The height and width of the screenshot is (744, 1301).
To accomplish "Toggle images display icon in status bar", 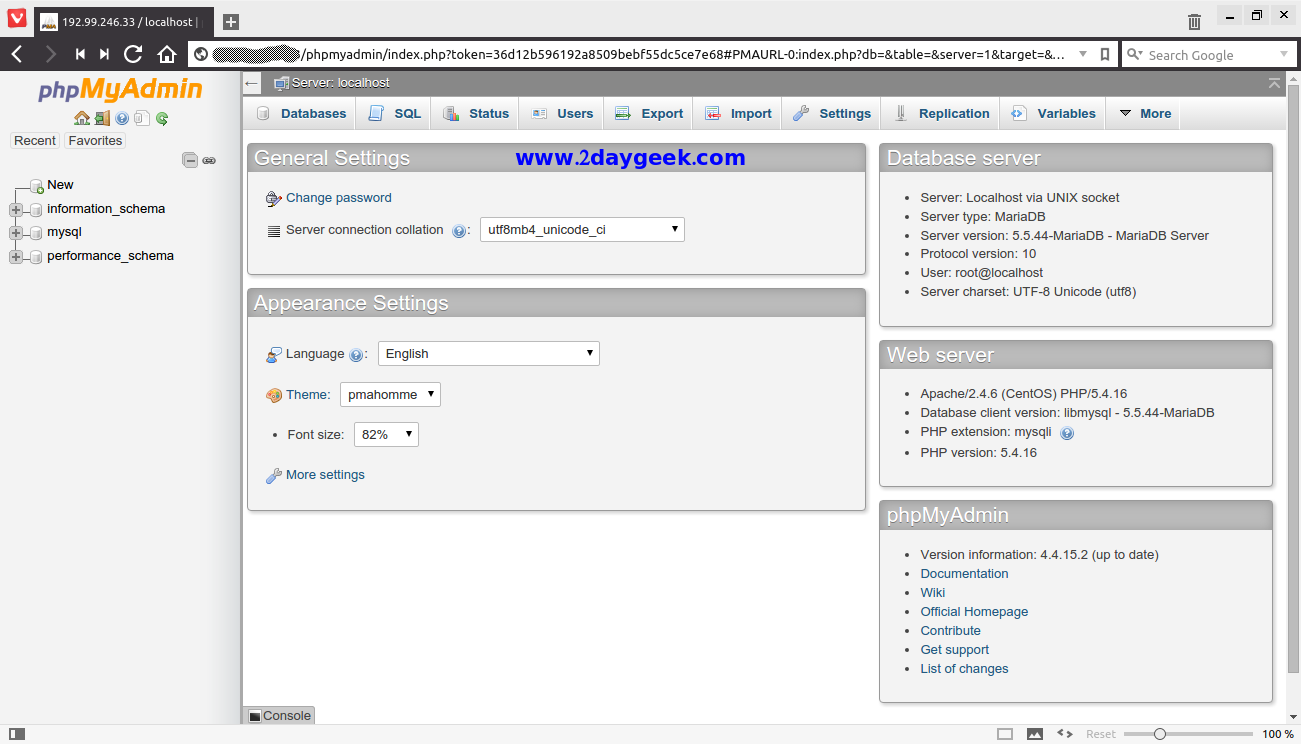I will 1035,734.
